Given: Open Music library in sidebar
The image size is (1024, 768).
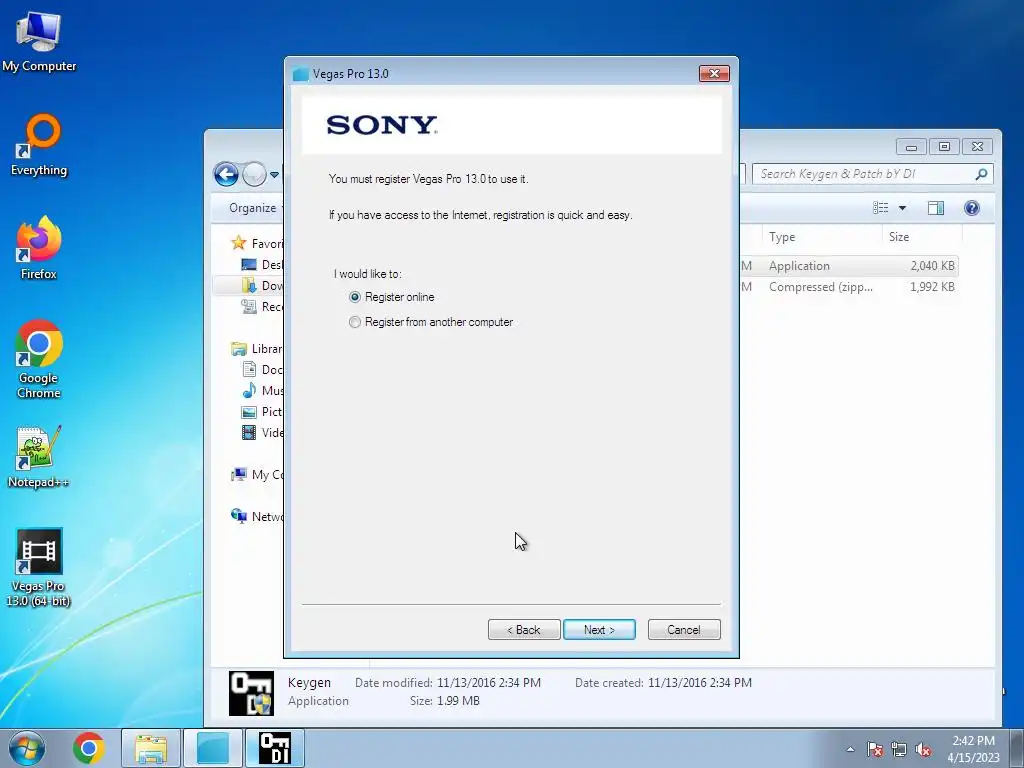Looking at the screenshot, I should pyautogui.click(x=263, y=391).
